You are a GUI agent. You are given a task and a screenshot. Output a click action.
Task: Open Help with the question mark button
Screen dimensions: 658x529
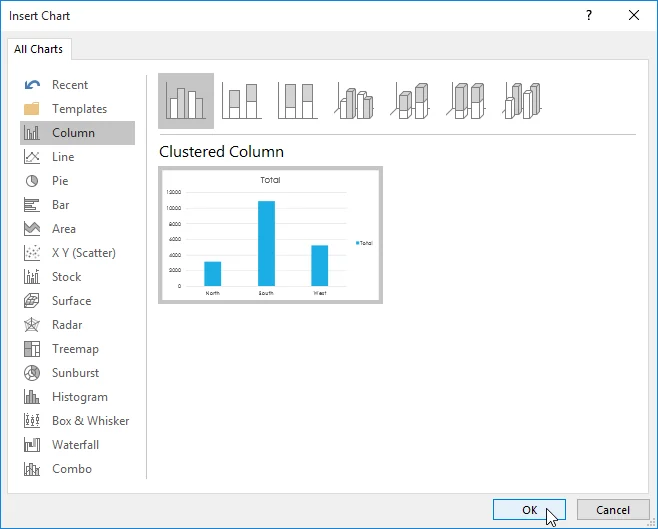[x=589, y=16]
